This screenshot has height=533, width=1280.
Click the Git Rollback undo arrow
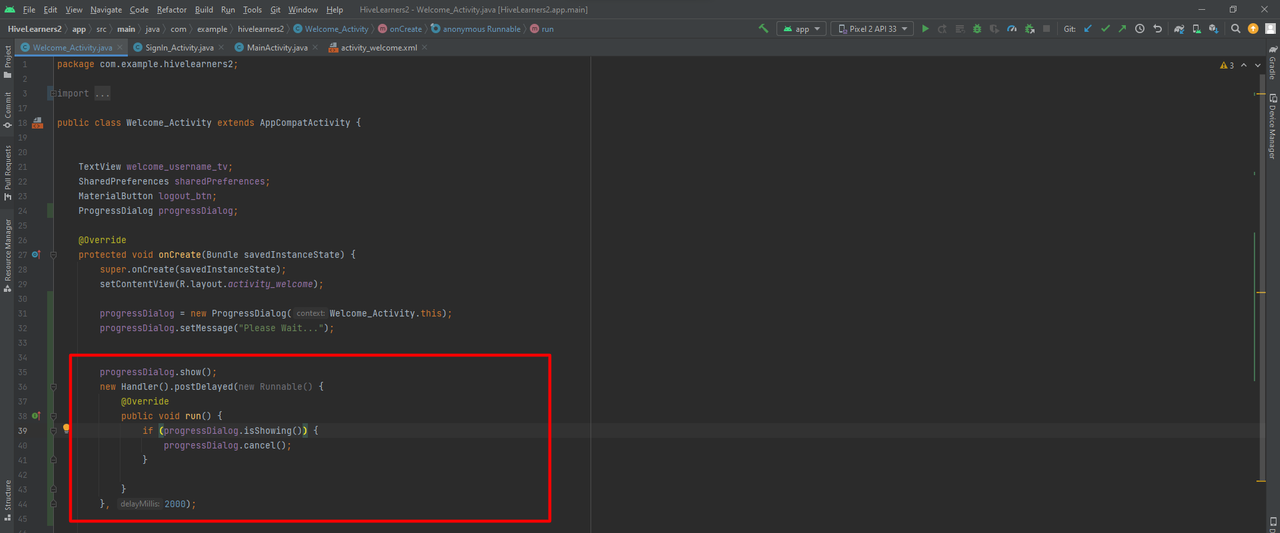[1158, 29]
